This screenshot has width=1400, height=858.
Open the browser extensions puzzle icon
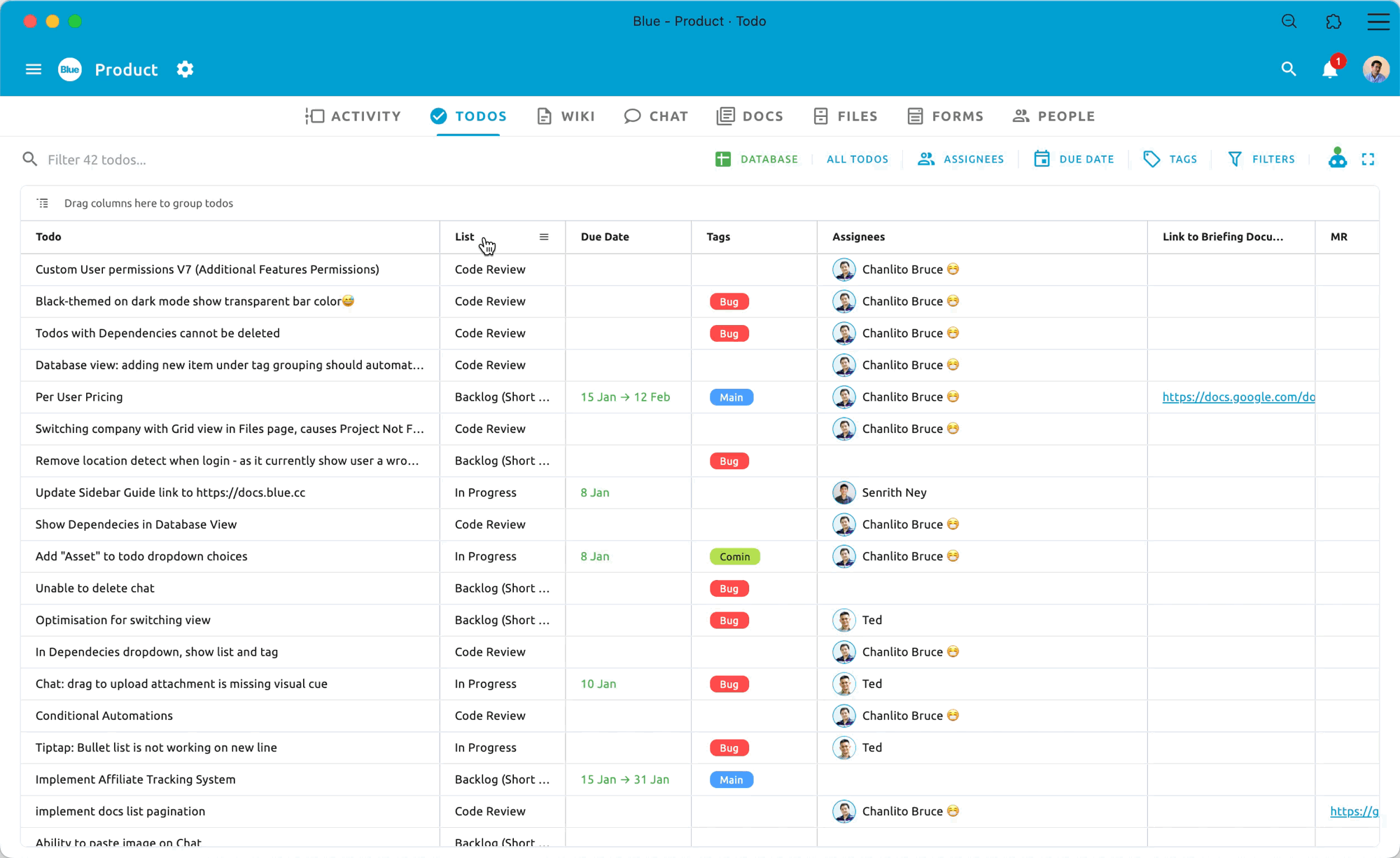click(1333, 22)
